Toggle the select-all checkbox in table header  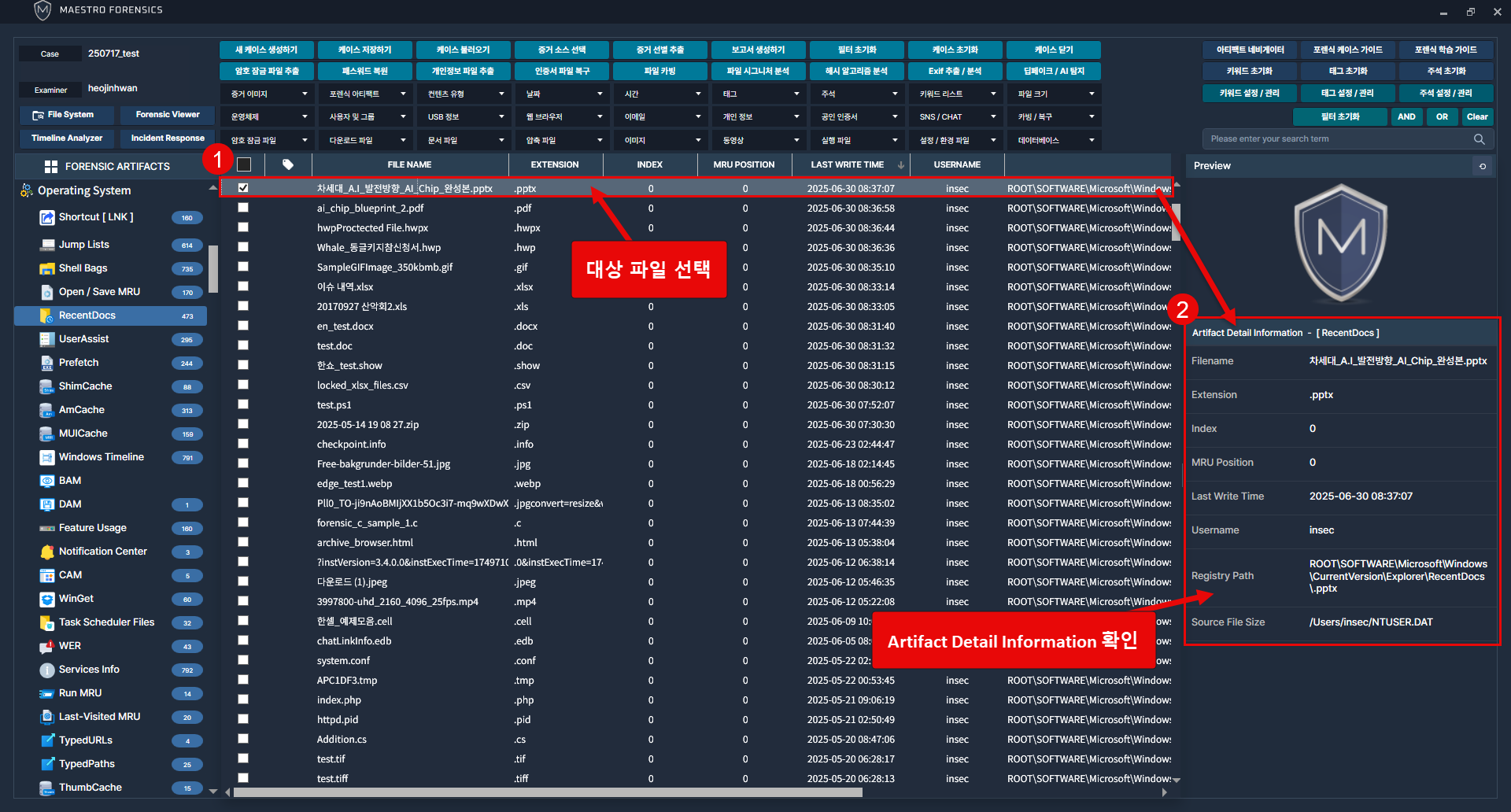(244, 164)
